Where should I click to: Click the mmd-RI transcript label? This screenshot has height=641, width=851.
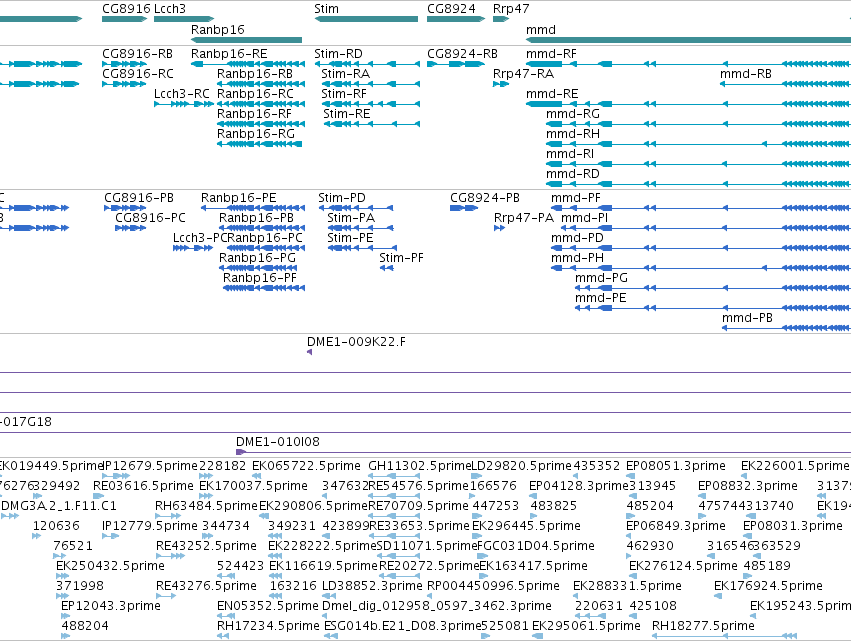(x=570, y=154)
